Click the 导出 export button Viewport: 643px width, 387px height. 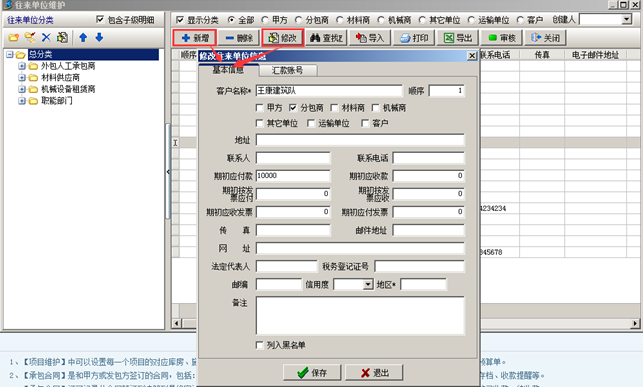[458, 38]
